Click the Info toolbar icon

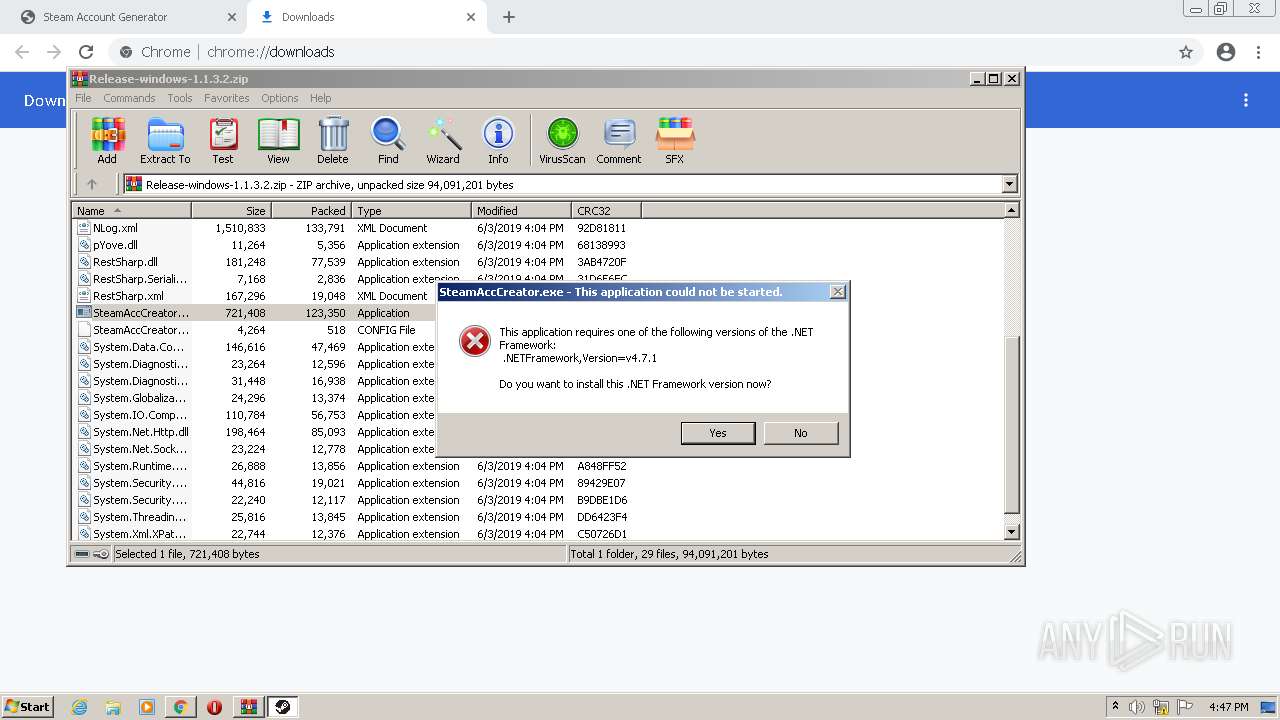pyautogui.click(x=498, y=140)
